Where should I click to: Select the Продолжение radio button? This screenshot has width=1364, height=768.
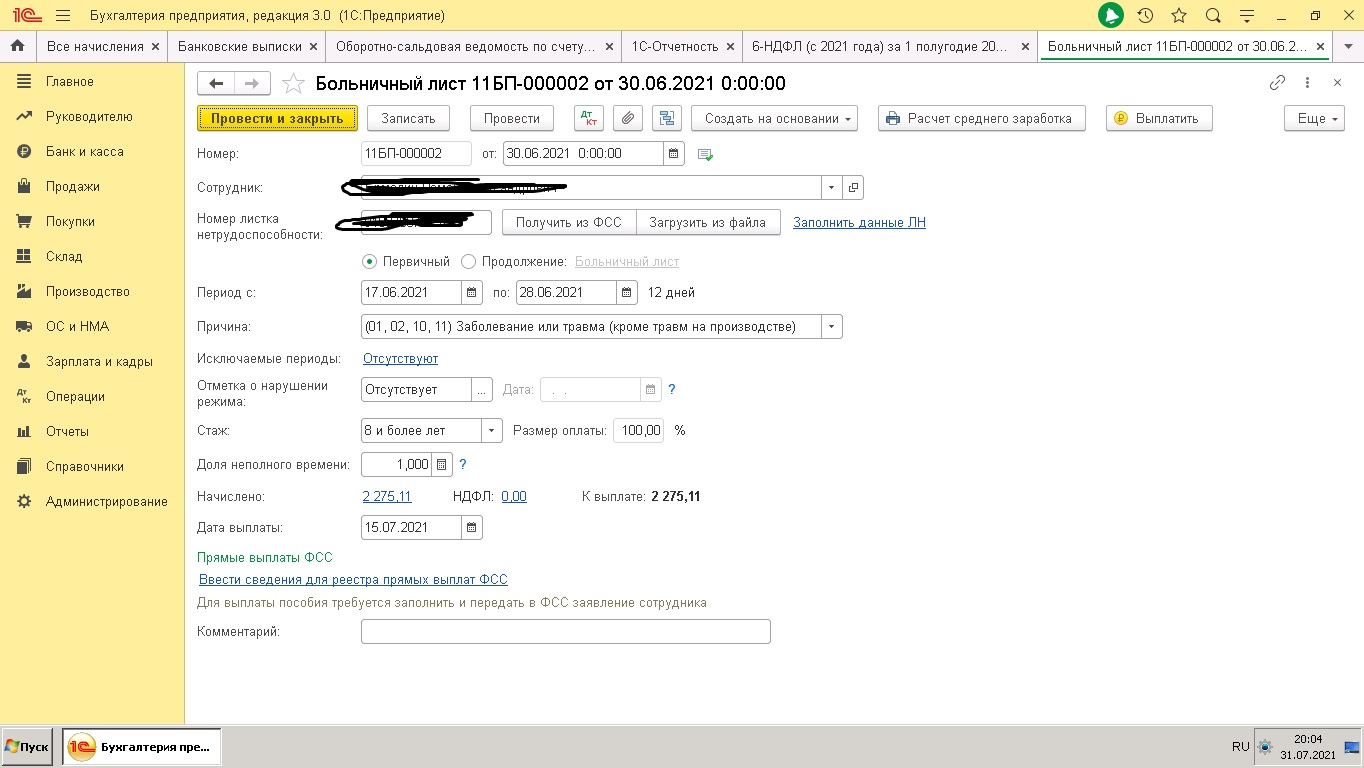(468, 261)
